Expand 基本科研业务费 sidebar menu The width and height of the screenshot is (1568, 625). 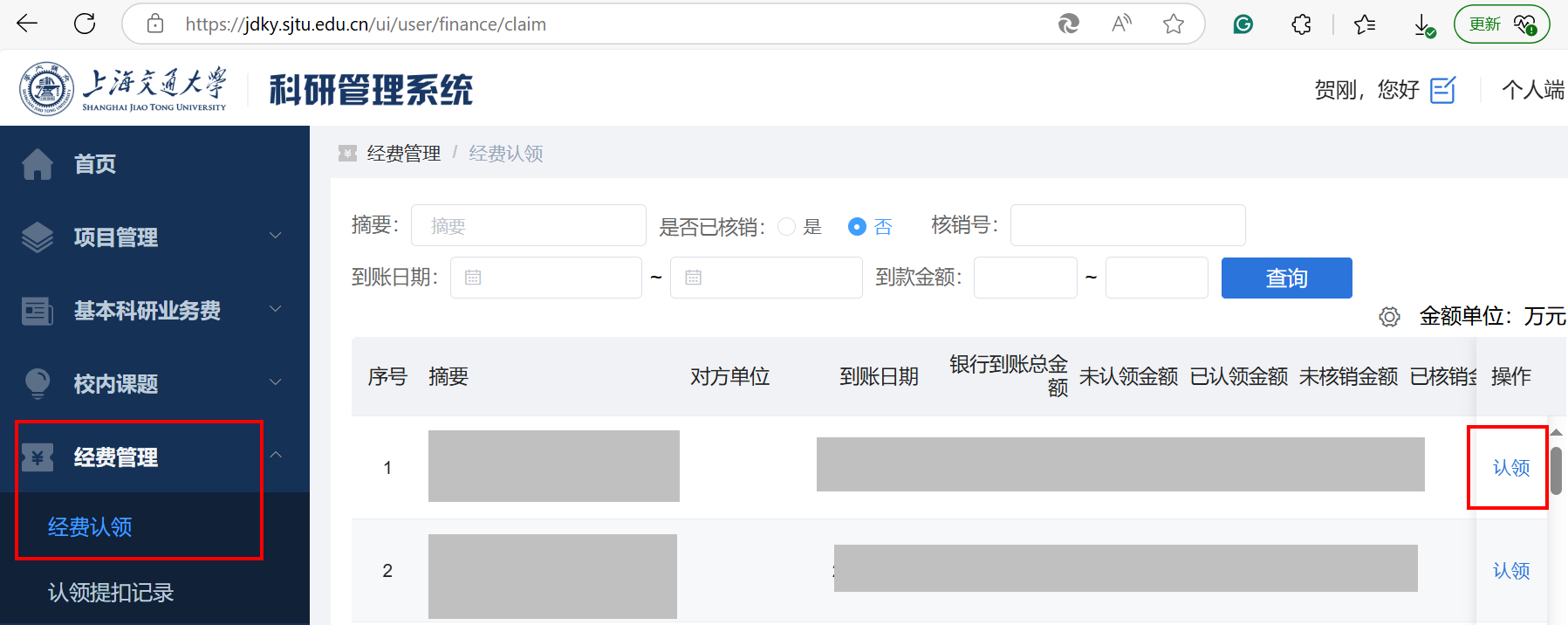pyautogui.click(x=154, y=310)
